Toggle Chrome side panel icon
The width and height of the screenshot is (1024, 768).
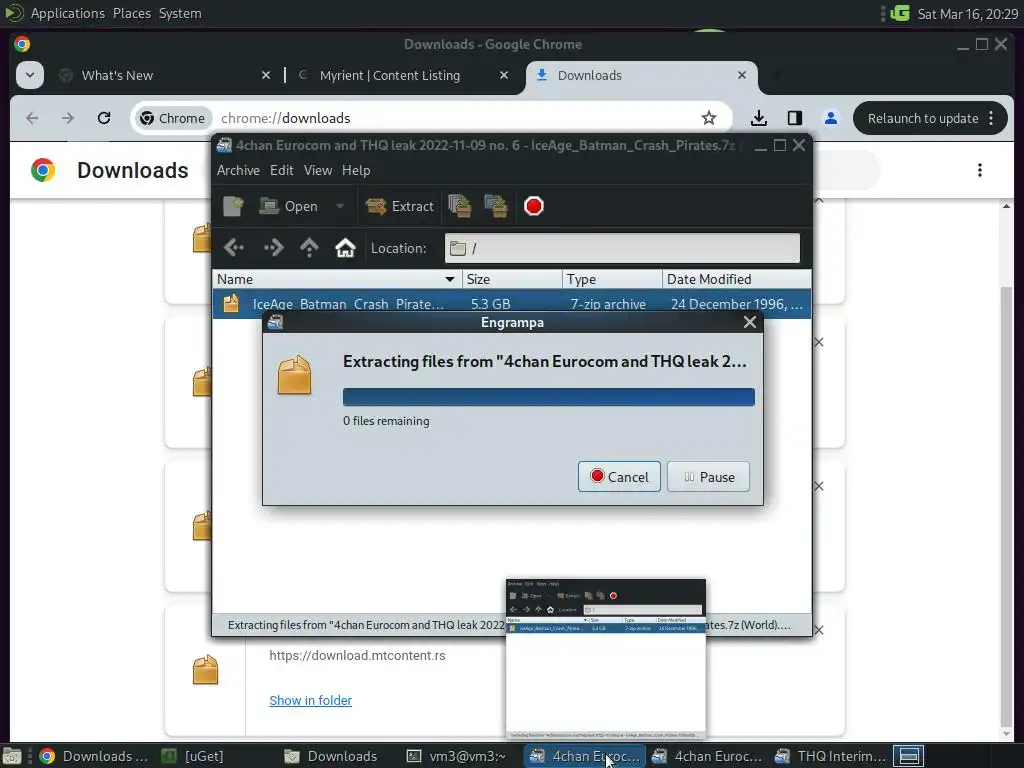[x=795, y=118]
